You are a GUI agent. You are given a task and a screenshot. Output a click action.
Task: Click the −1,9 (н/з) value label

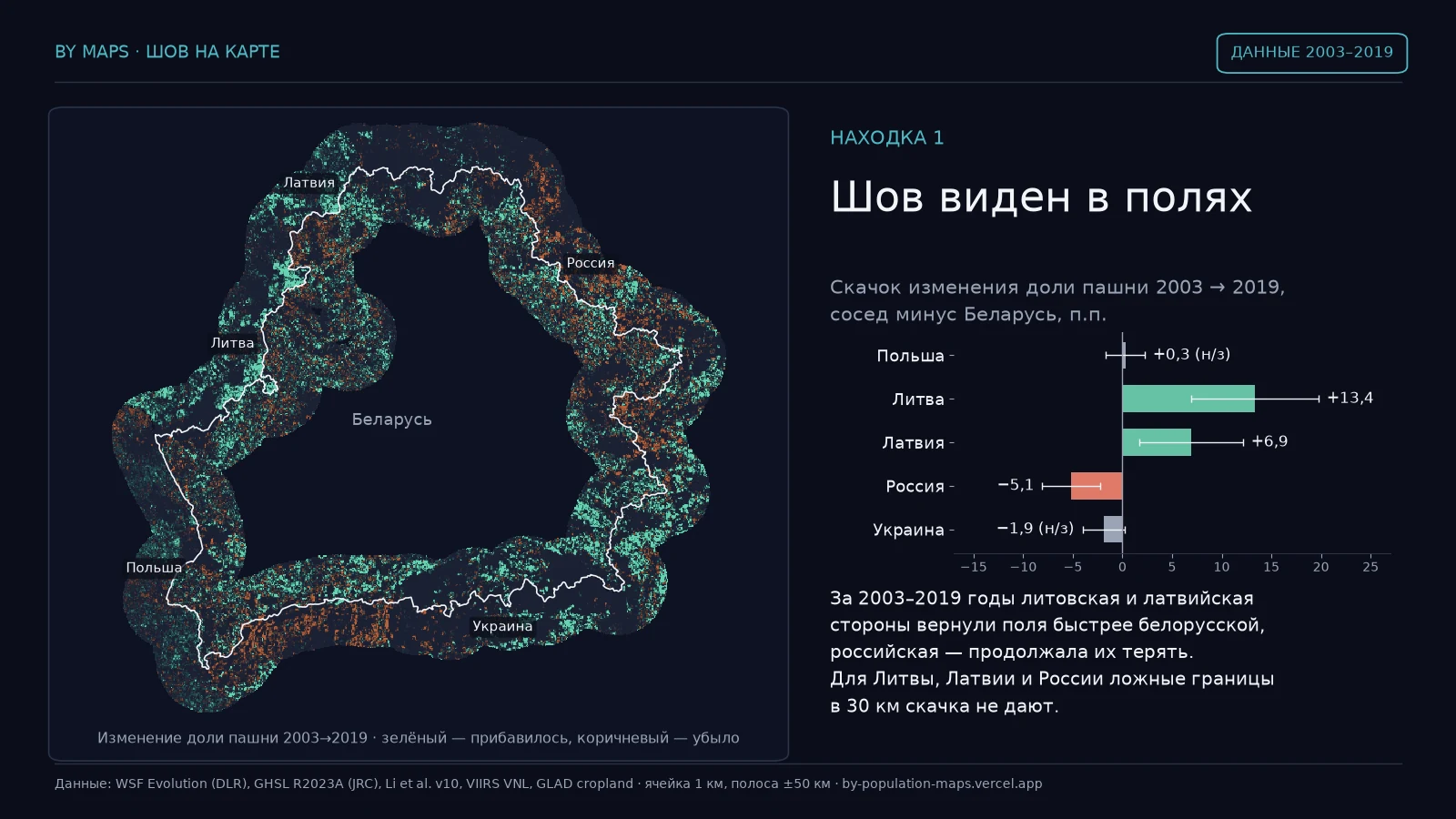click(x=1036, y=529)
